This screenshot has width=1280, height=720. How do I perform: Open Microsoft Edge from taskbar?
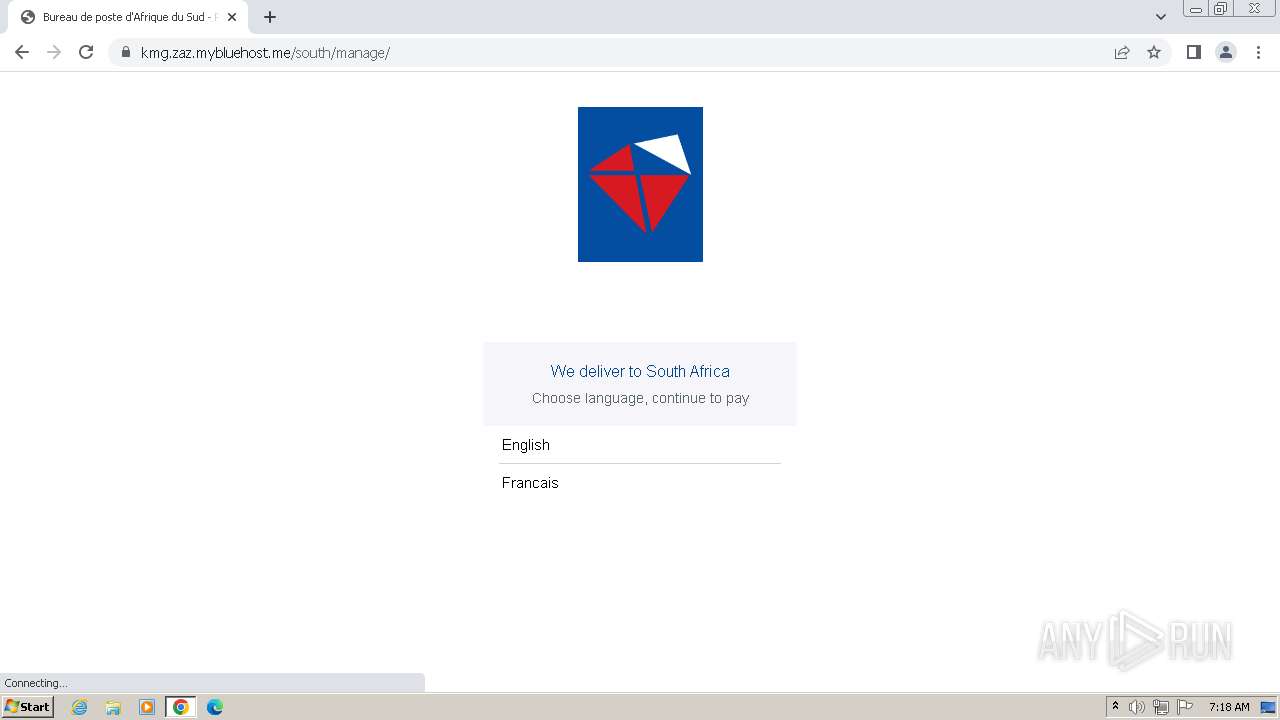215,707
